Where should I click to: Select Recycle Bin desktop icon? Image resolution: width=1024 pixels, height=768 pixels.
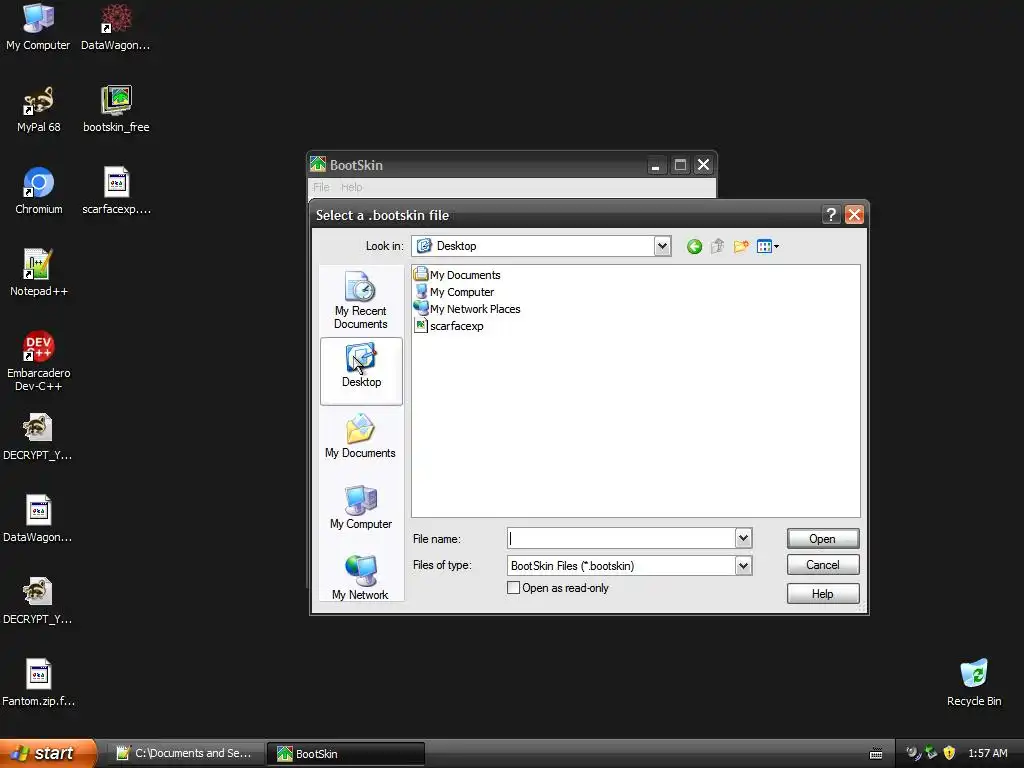(x=974, y=683)
